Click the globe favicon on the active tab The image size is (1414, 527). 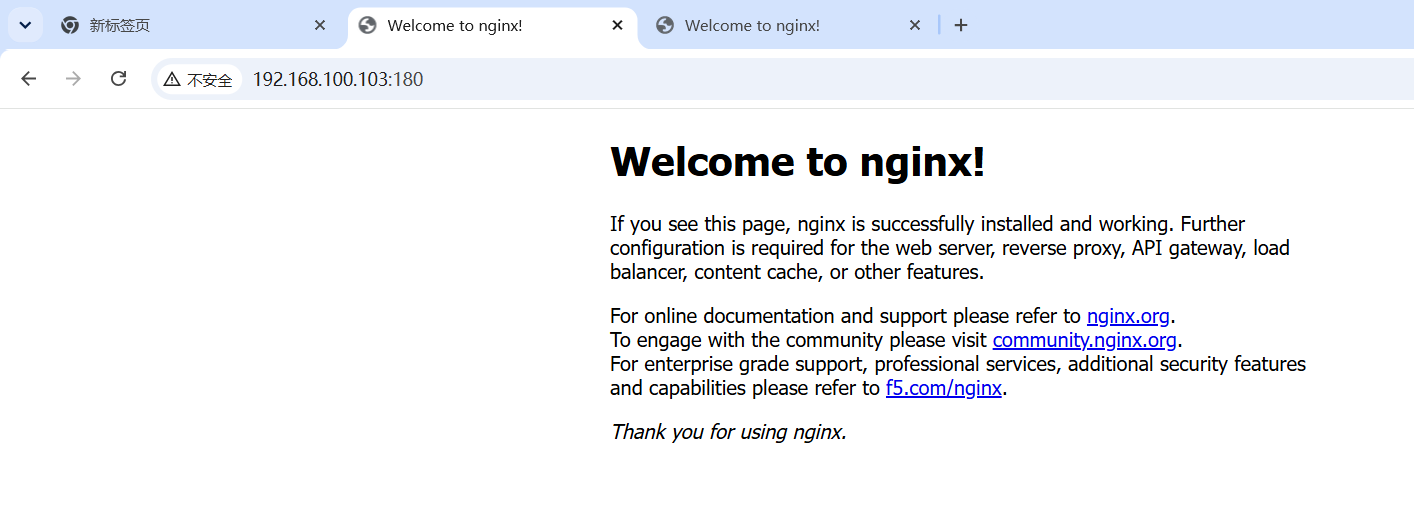368,26
